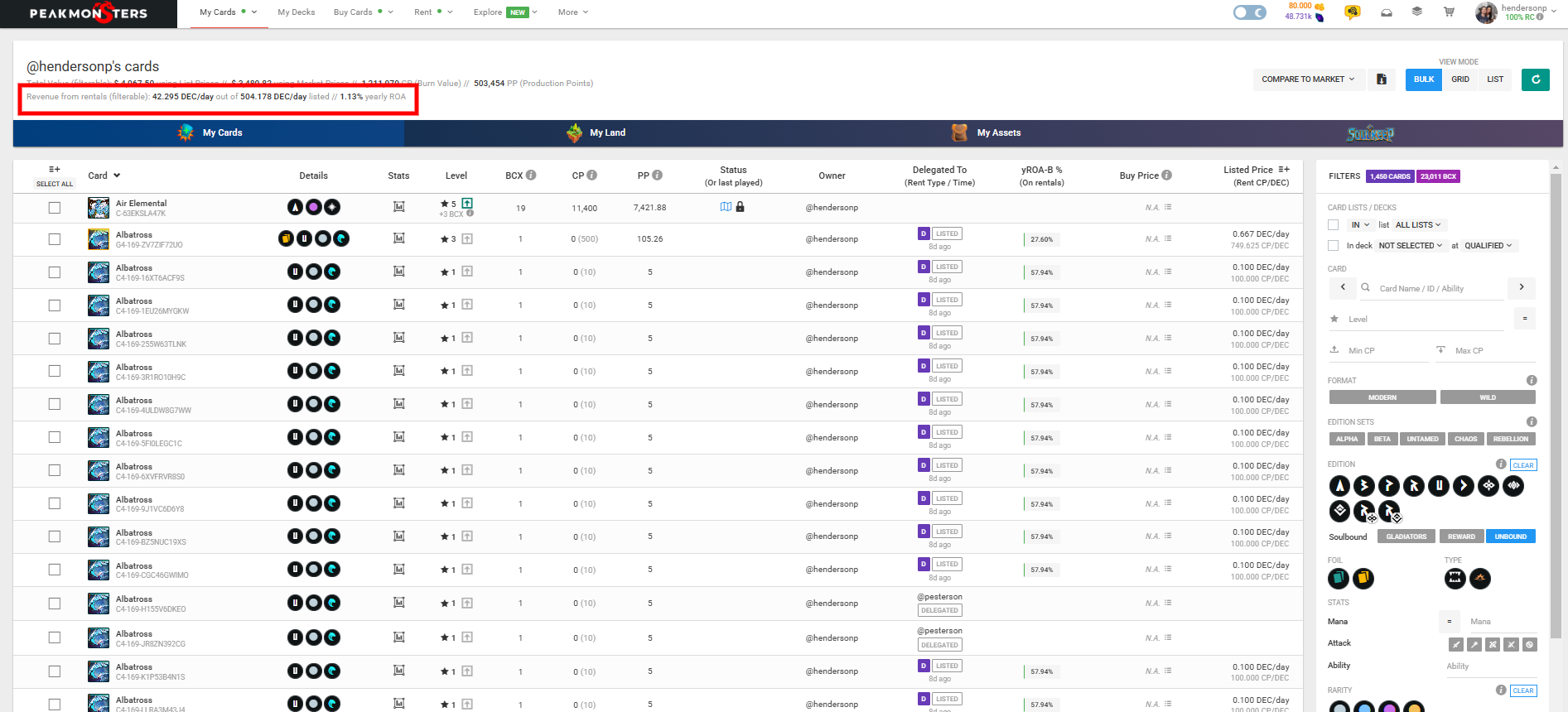
Task: Open the yellow chat bubble icon
Action: [1353, 12]
